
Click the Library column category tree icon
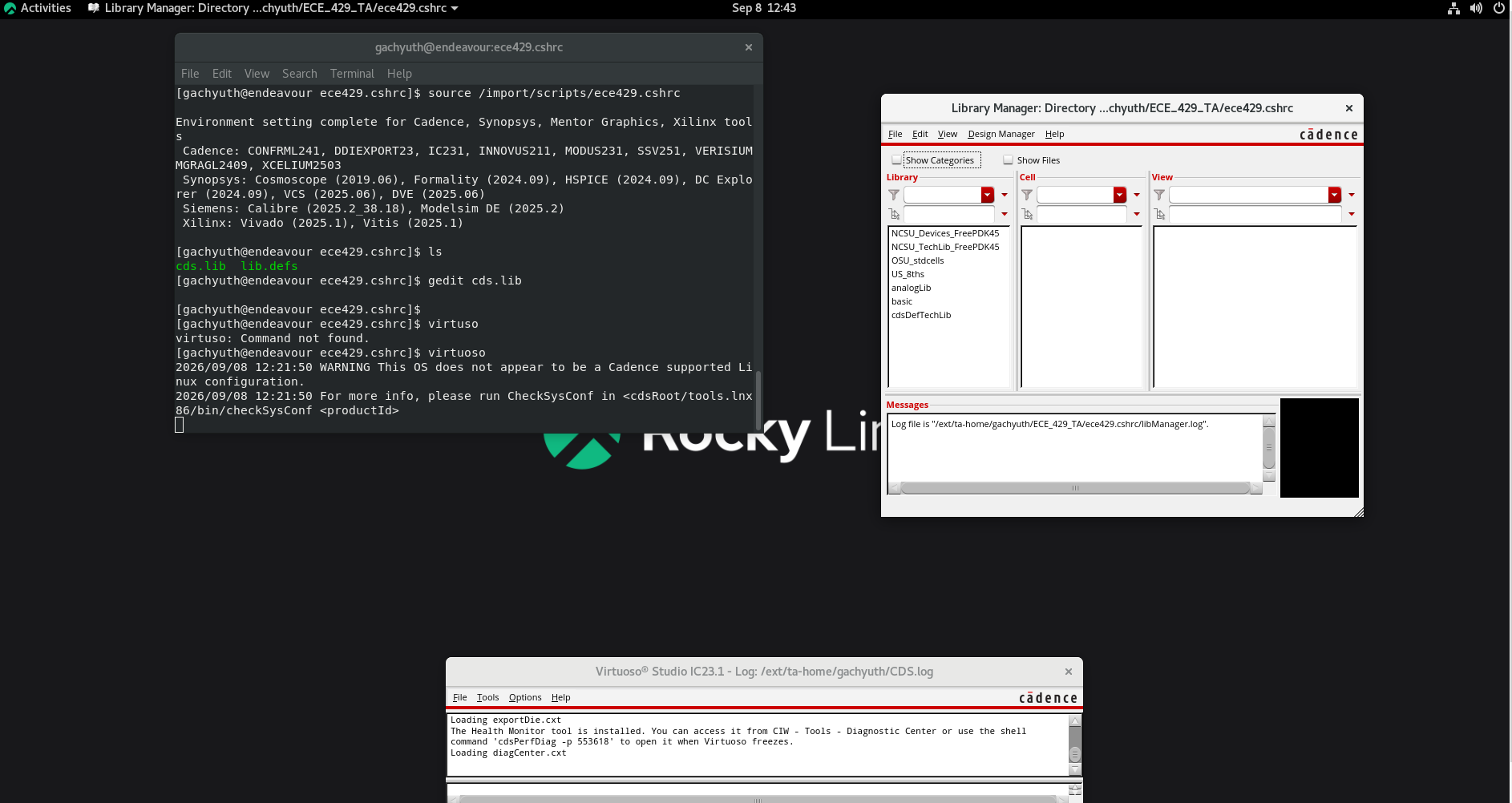895,214
